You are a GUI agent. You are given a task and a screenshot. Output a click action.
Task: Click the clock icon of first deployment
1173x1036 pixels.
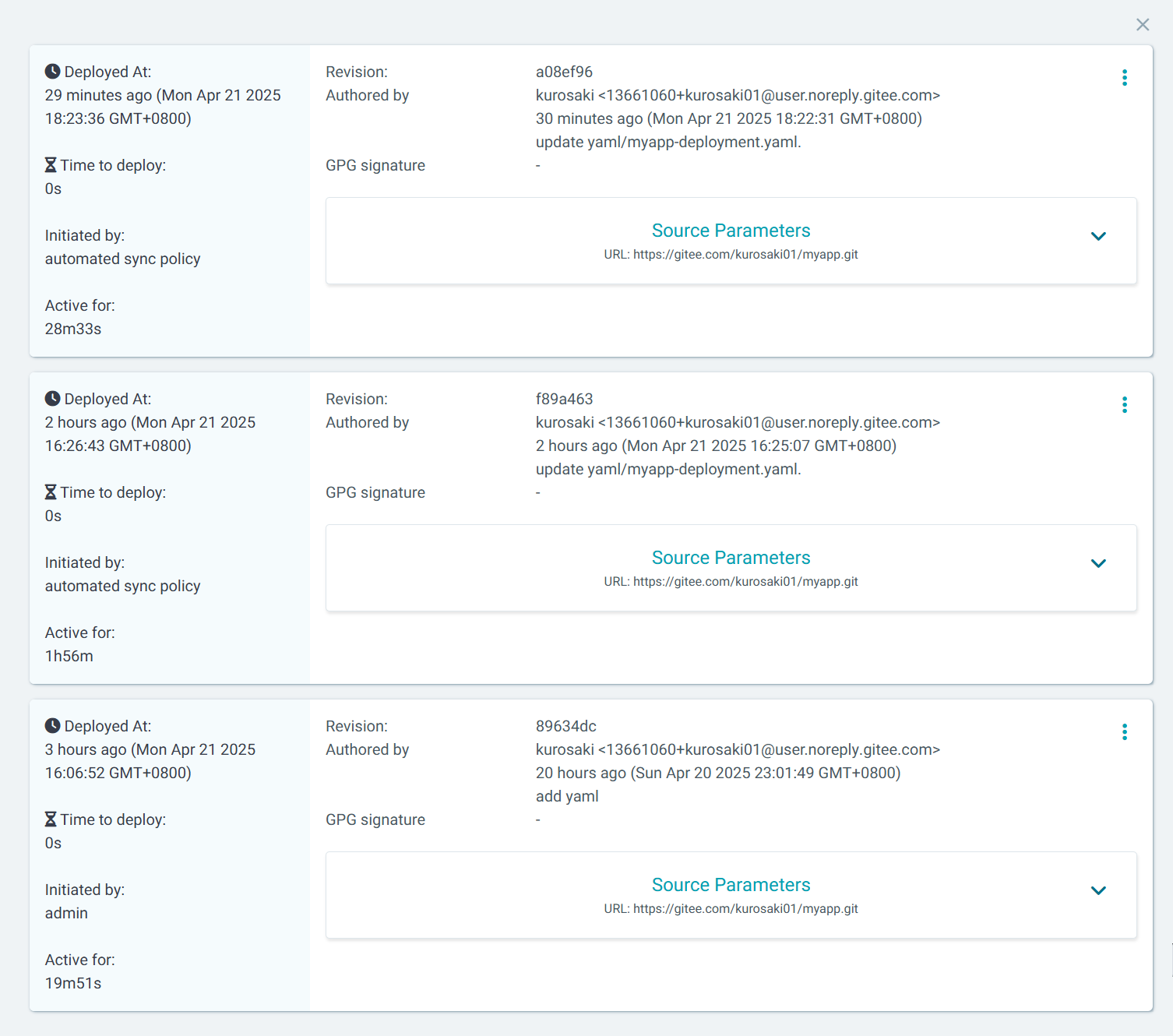click(52, 72)
